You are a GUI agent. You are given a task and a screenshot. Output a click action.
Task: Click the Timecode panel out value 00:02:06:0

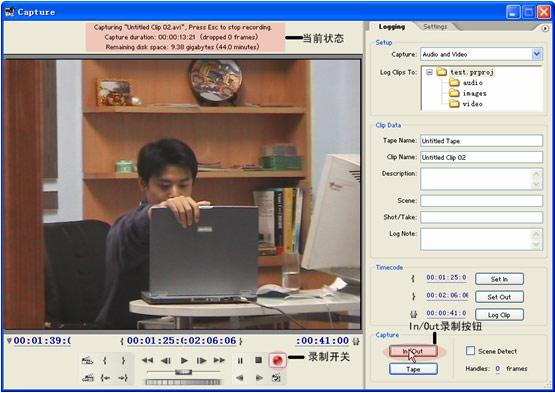pos(447,295)
